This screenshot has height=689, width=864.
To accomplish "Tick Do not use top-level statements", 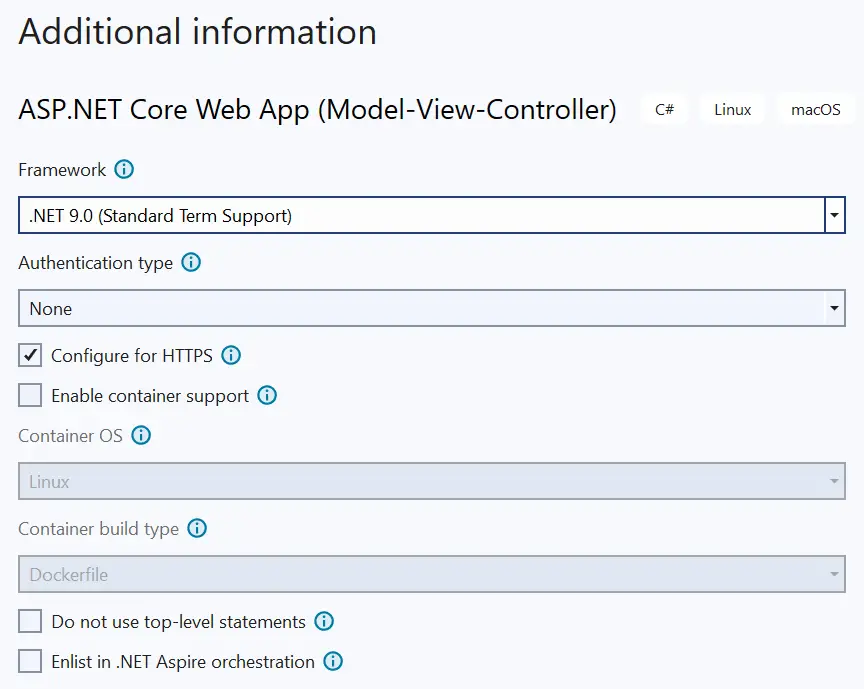I will (x=30, y=621).
